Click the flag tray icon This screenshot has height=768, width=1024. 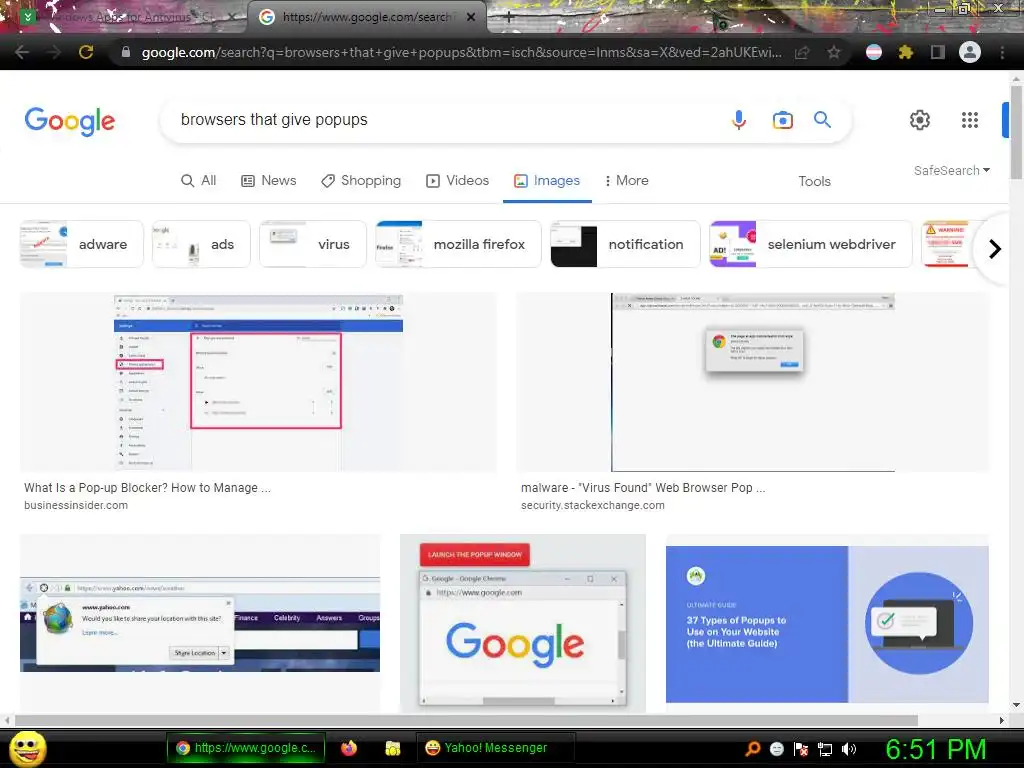801,749
